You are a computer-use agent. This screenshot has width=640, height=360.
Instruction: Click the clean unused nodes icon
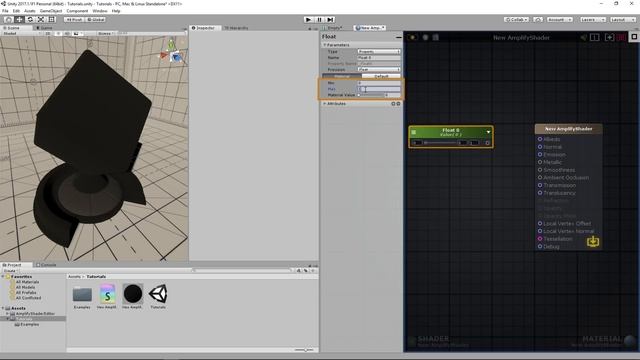point(436,37)
